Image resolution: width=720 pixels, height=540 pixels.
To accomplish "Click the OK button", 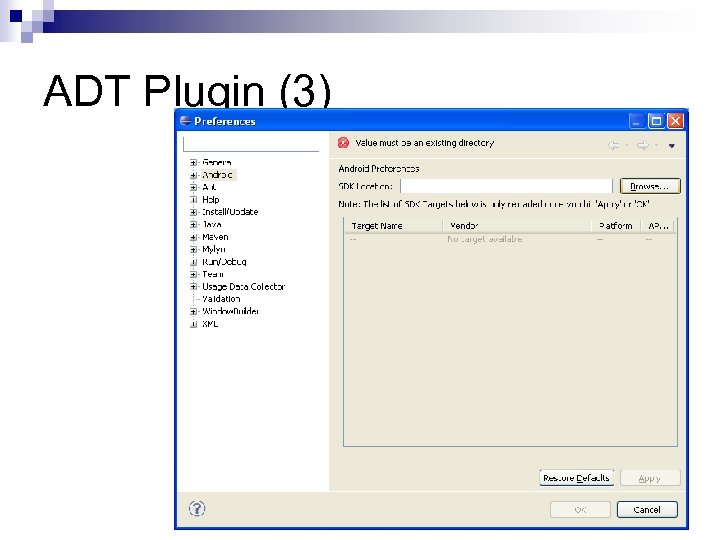I will point(580,510).
